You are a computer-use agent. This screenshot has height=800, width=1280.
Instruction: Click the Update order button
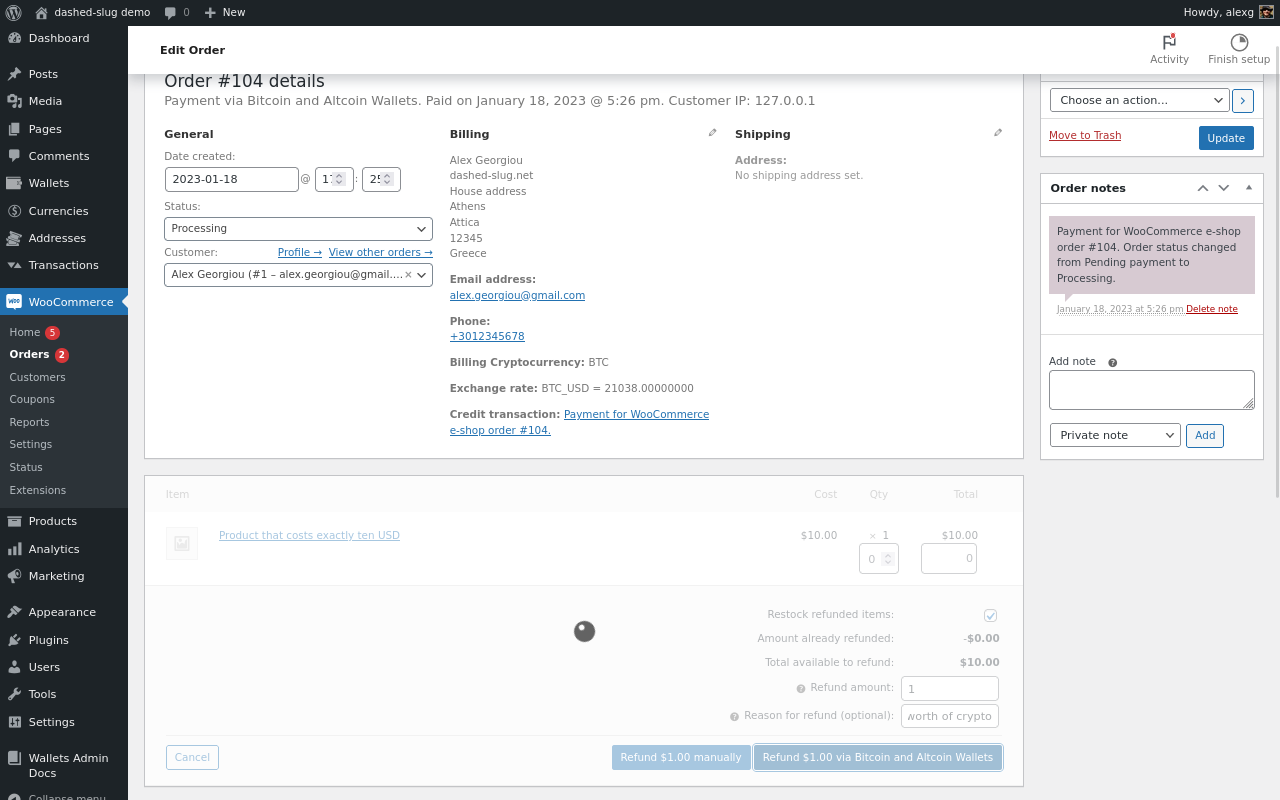(1226, 138)
